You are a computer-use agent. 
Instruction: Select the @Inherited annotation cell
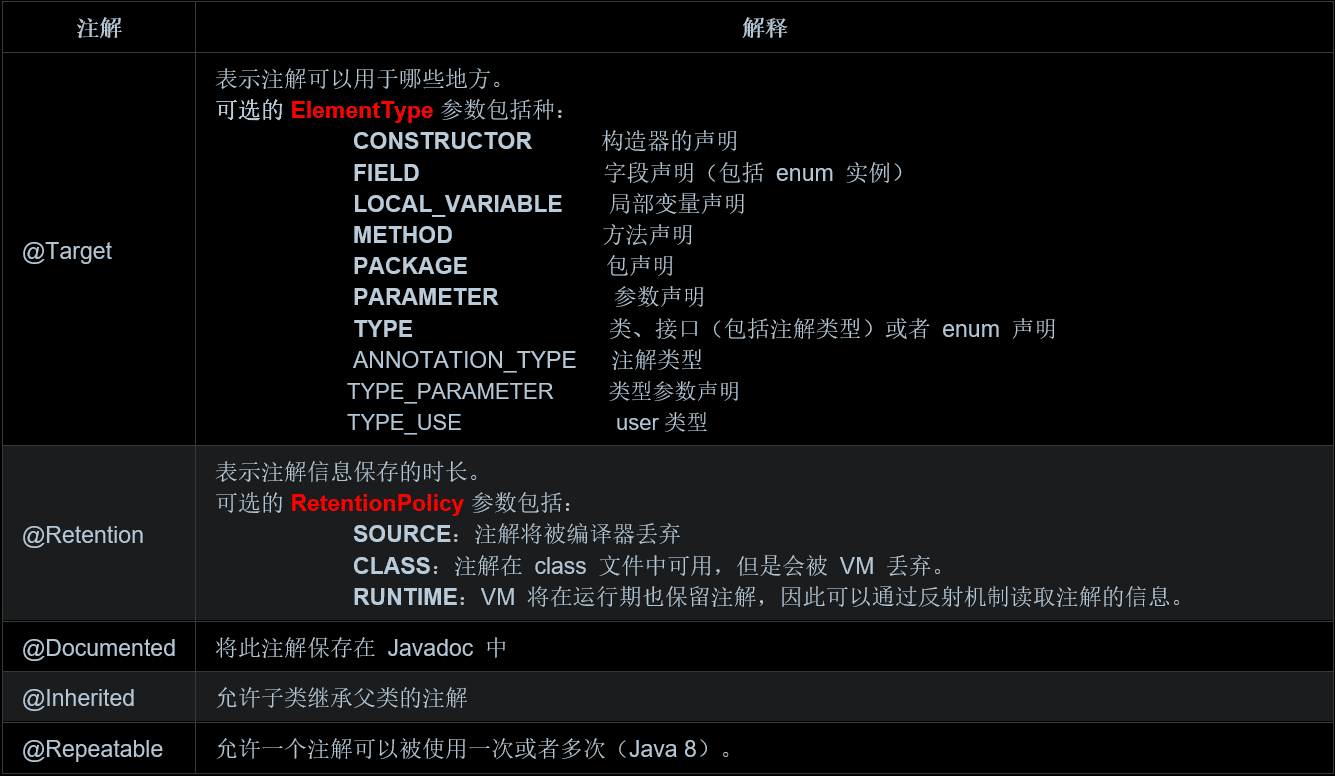coord(78,698)
